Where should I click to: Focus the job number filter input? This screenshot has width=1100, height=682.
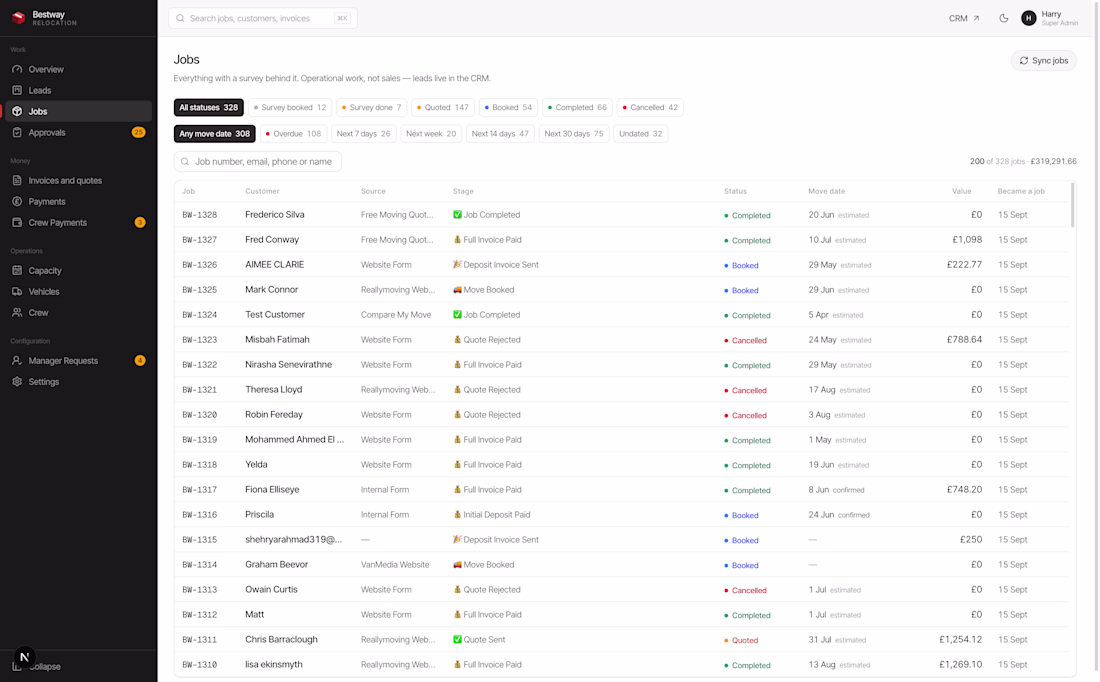pyautogui.click(x=257, y=161)
